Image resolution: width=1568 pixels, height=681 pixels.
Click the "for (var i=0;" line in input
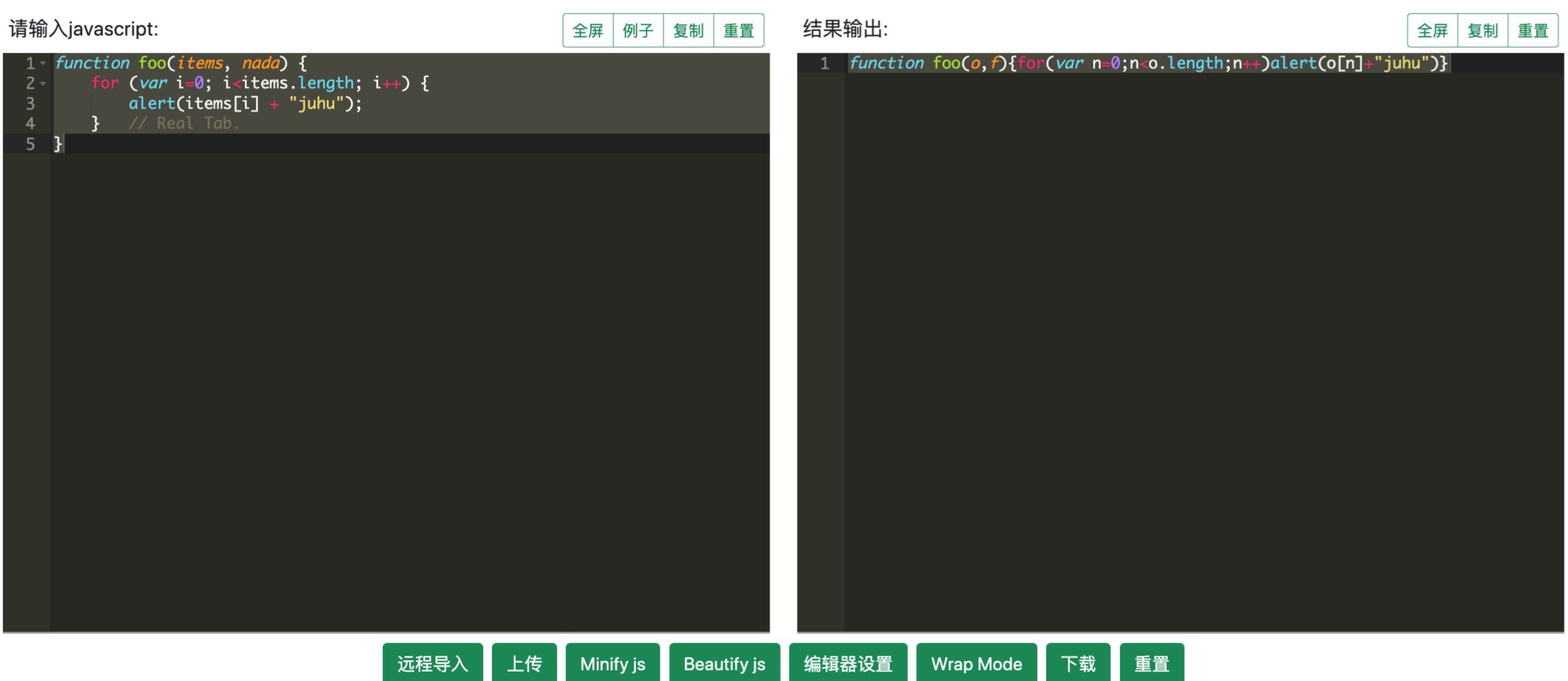(x=260, y=83)
